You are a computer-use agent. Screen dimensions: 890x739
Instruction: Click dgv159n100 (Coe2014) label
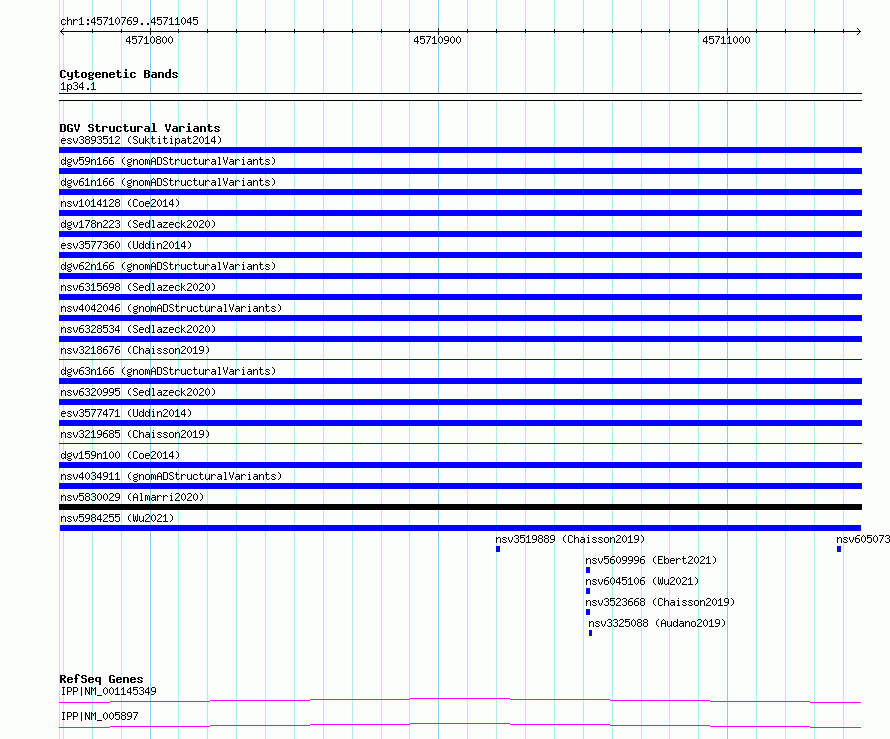[120, 455]
